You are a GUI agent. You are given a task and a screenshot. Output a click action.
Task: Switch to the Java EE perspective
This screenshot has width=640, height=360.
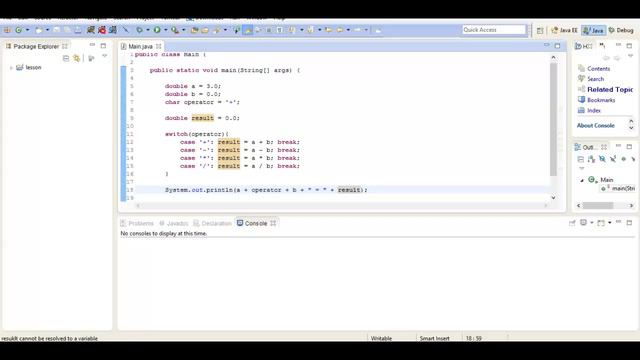pos(564,30)
